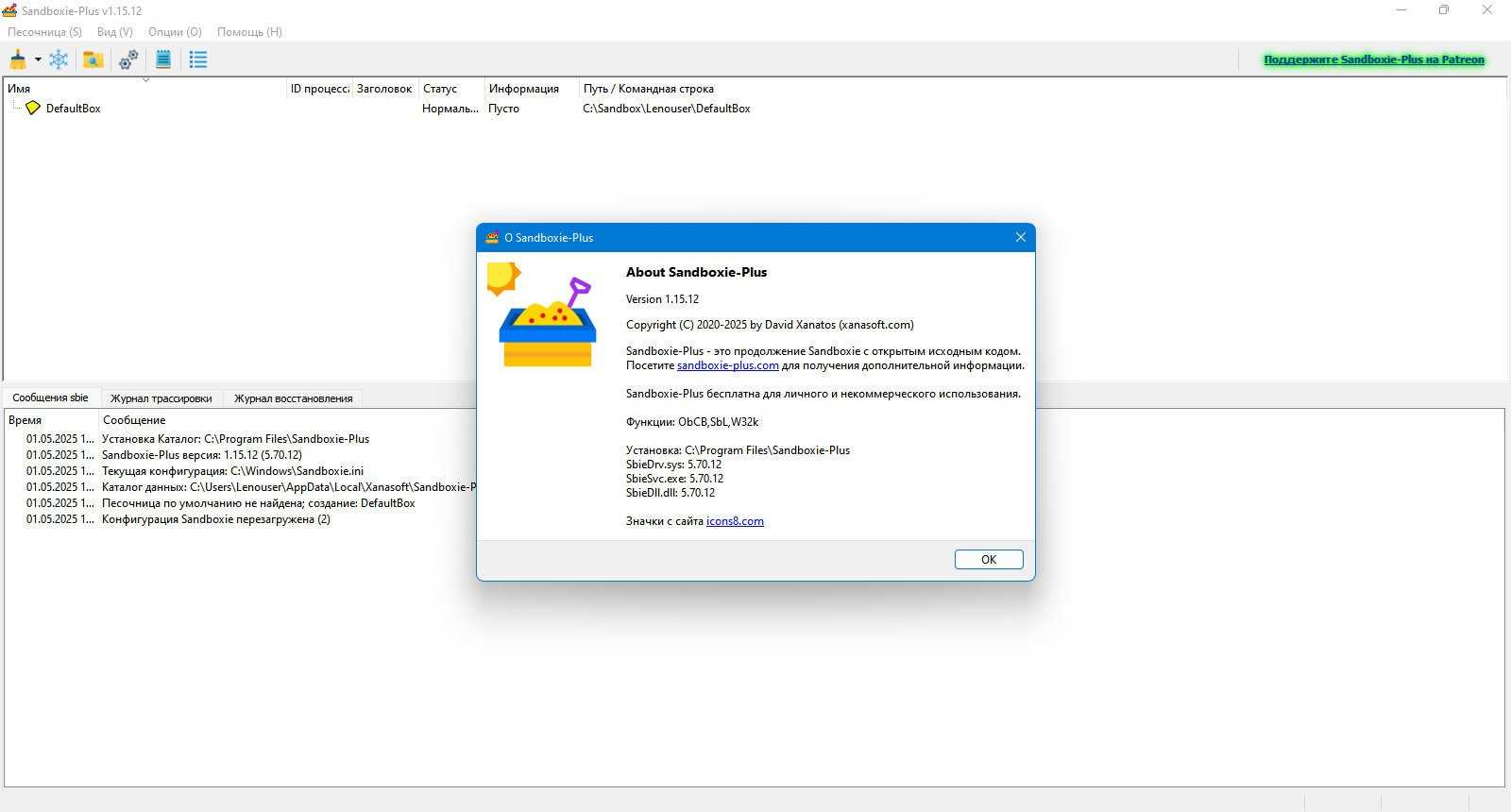Open the Помощь (H) menu
The height and width of the screenshot is (812, 1511).
(249, 31)
